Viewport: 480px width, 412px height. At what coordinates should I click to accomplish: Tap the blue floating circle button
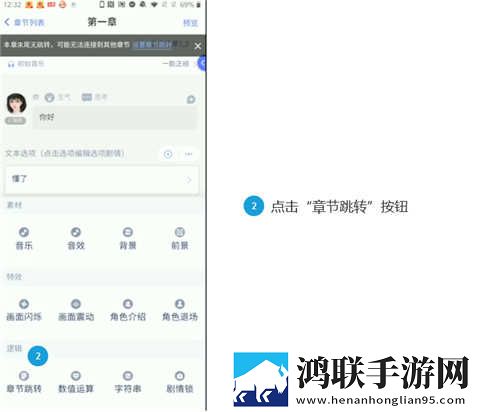pyautogui.click(x=202, y=63)
